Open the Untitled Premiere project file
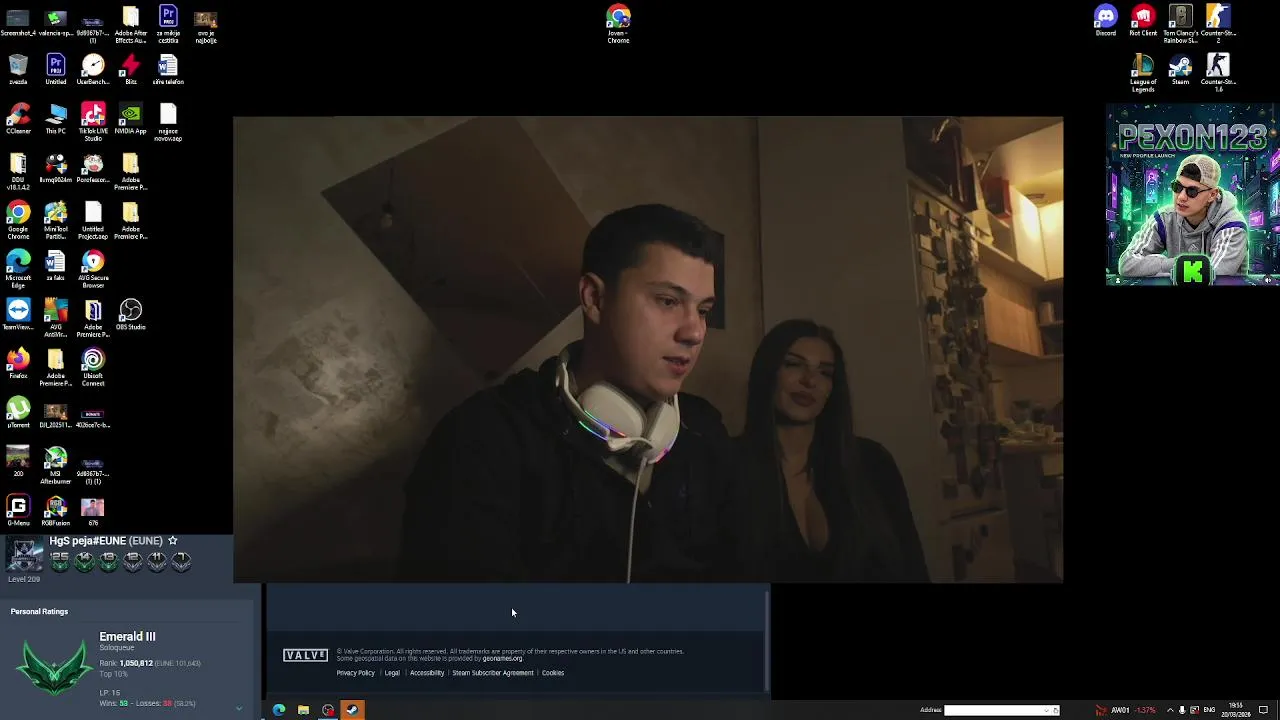This screenshot has width=1280, height=720. pyautogui.click(x=55, y=69)
